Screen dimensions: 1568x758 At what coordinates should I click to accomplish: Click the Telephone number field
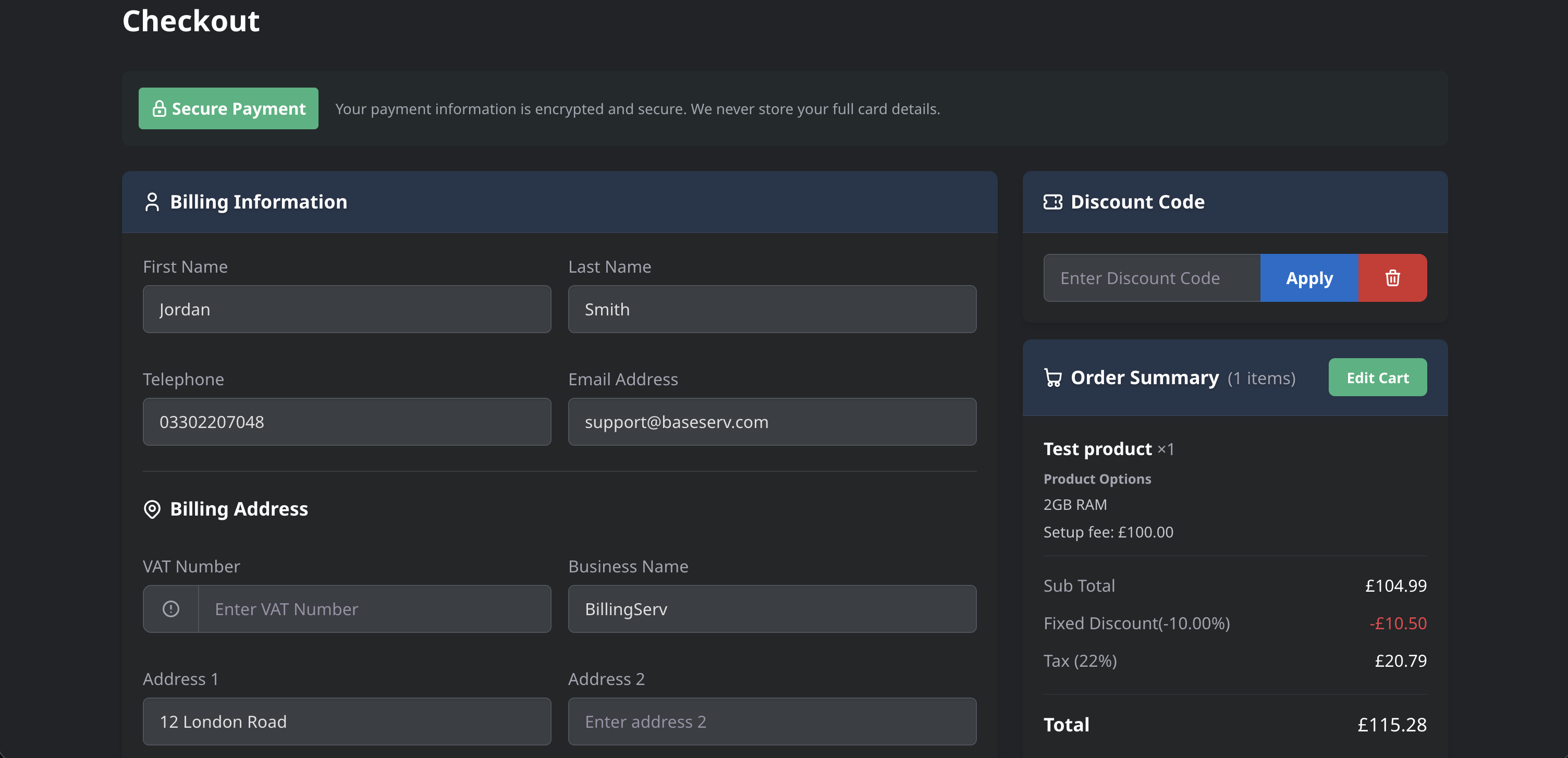346,422
